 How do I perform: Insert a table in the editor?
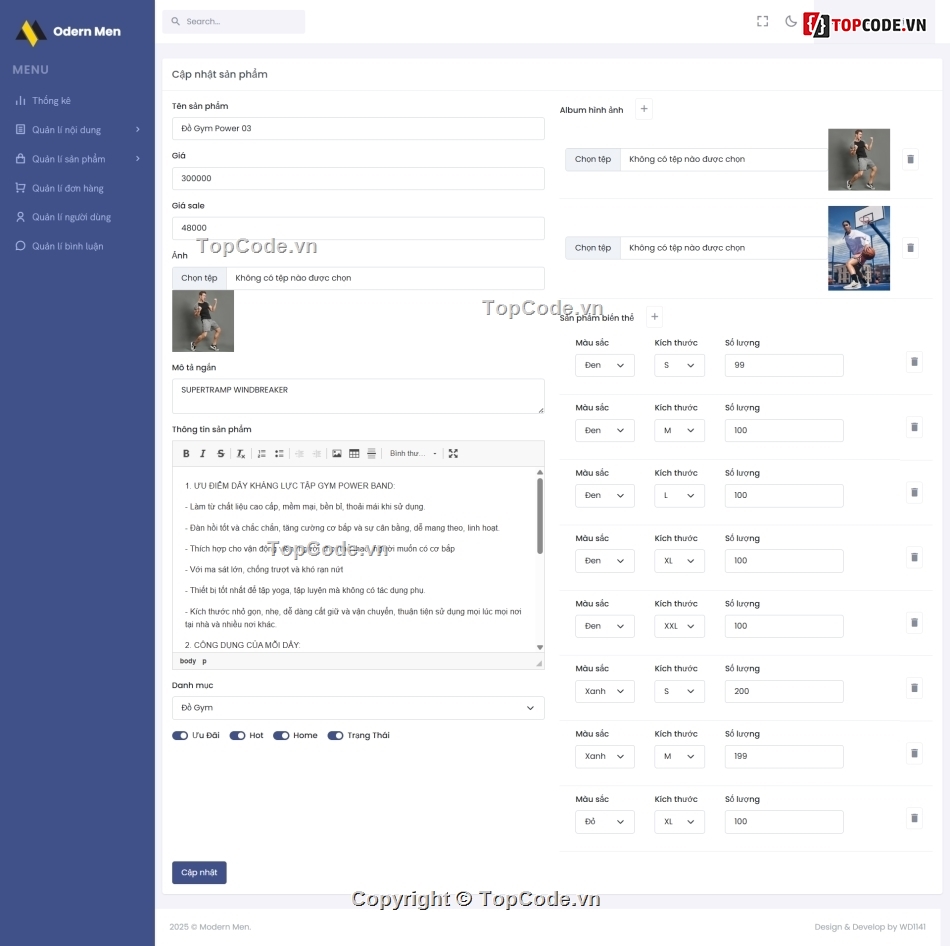(354, 453)
